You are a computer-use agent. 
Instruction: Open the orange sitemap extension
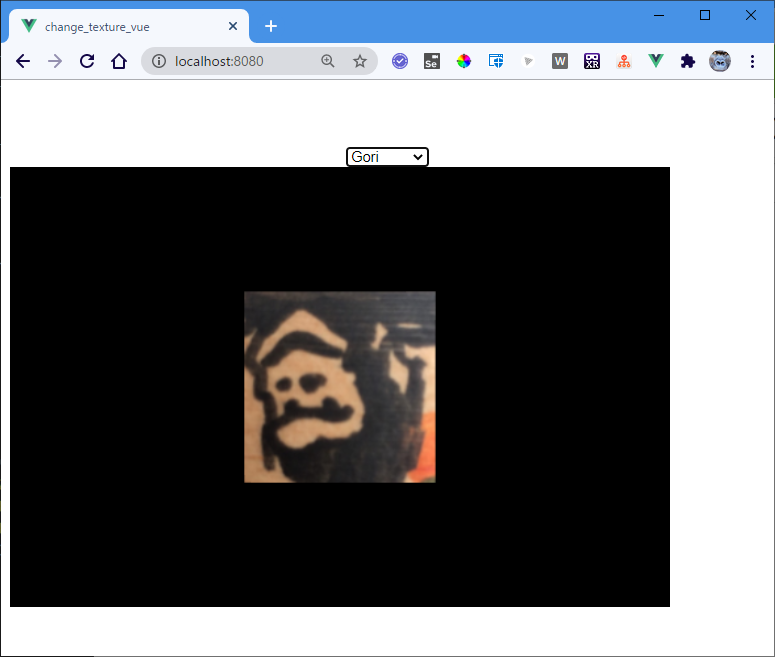click(x=624, y=61)
